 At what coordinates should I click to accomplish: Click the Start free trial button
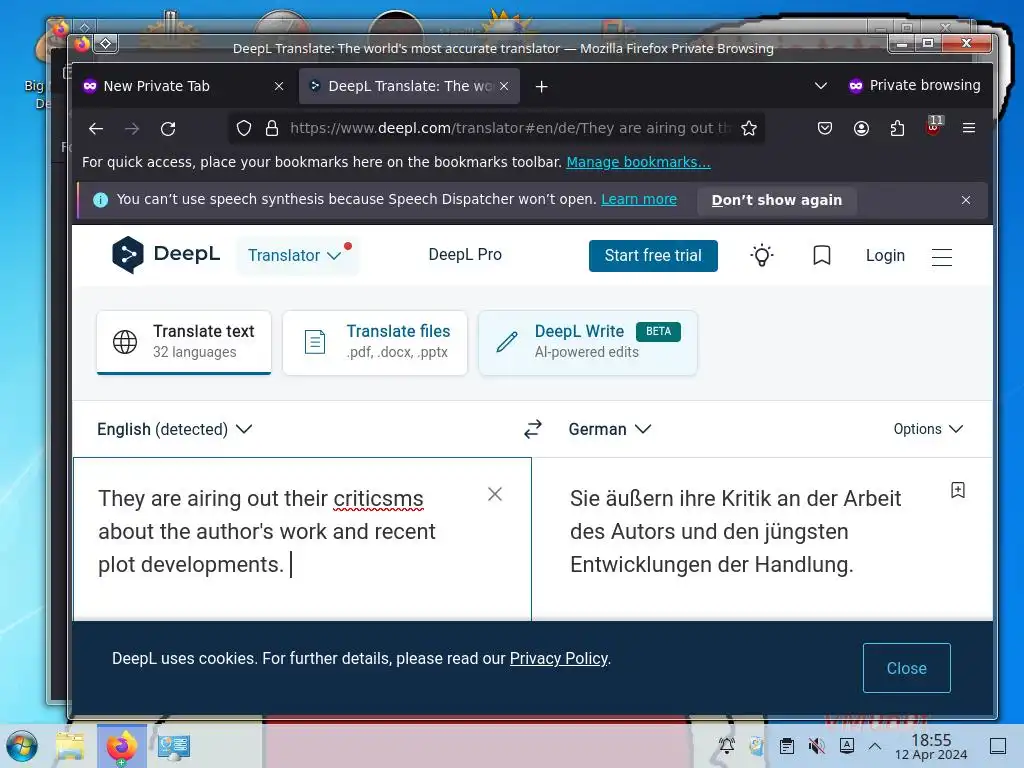click(653, 255)
